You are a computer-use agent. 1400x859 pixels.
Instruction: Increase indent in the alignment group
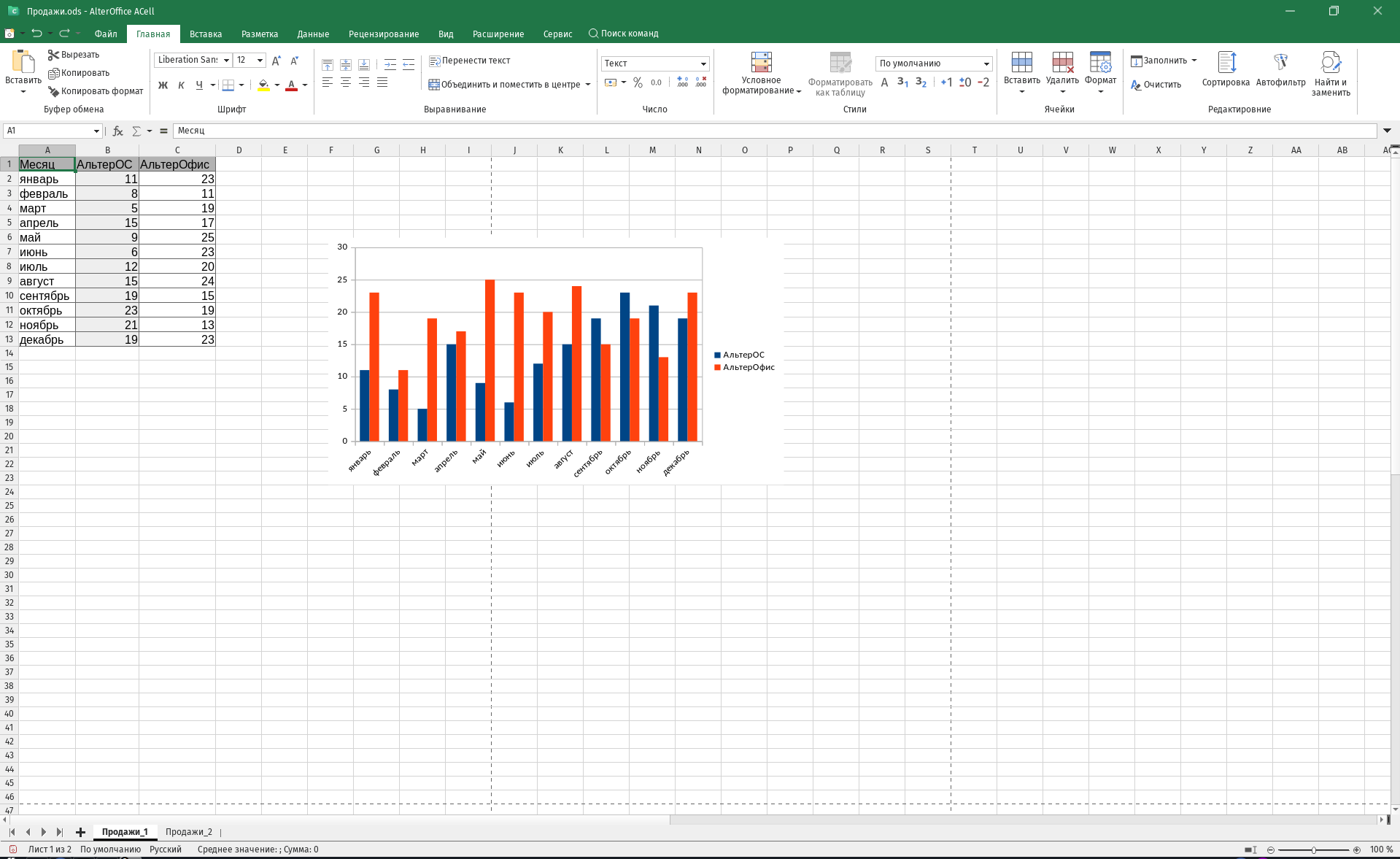(x=390, y=64)
